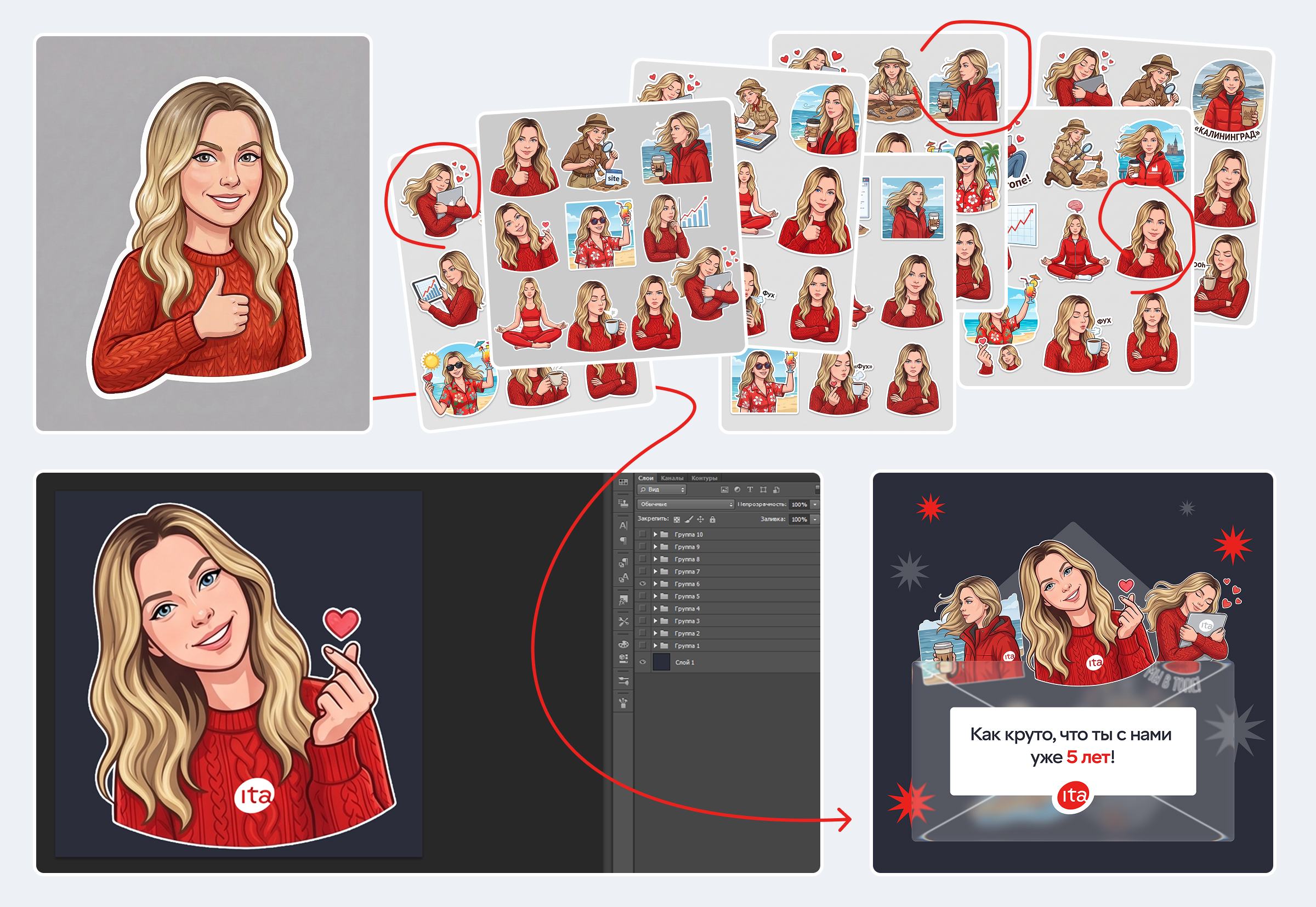This screenshot has height=907, width=1316.
Task: Expand the Группа 8 group
Action: [x=655, y=559]
